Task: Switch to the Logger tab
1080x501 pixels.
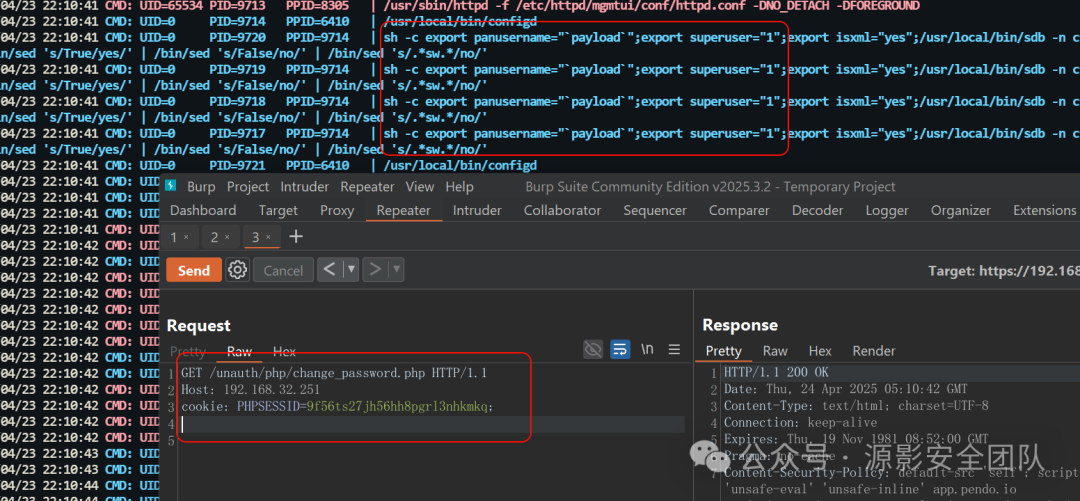Action: pyautogui.click(x=887, y=210)
